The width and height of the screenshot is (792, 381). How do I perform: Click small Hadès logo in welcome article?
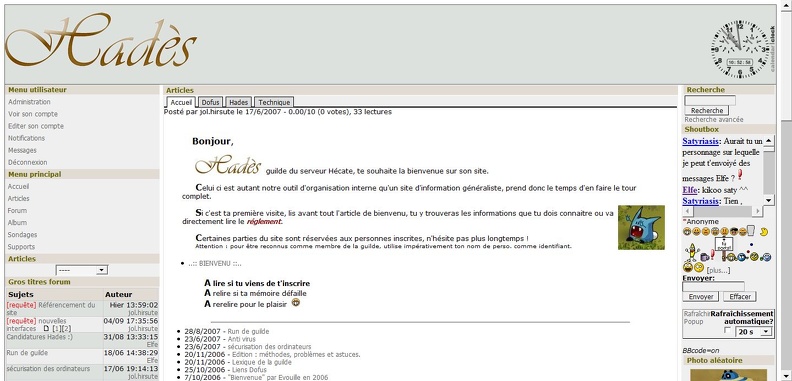[228, 165]
